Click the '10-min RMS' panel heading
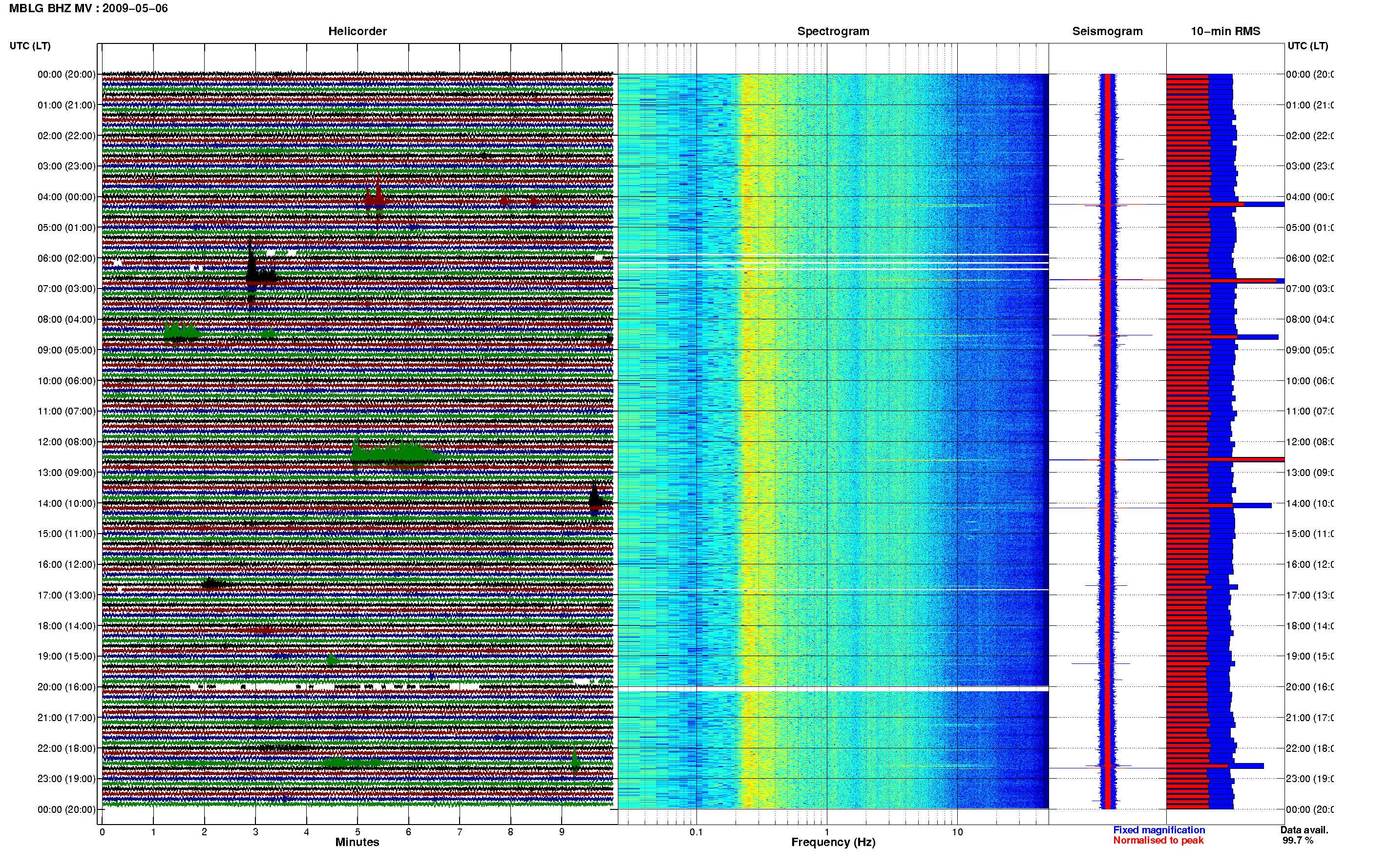 point(1225,32)
